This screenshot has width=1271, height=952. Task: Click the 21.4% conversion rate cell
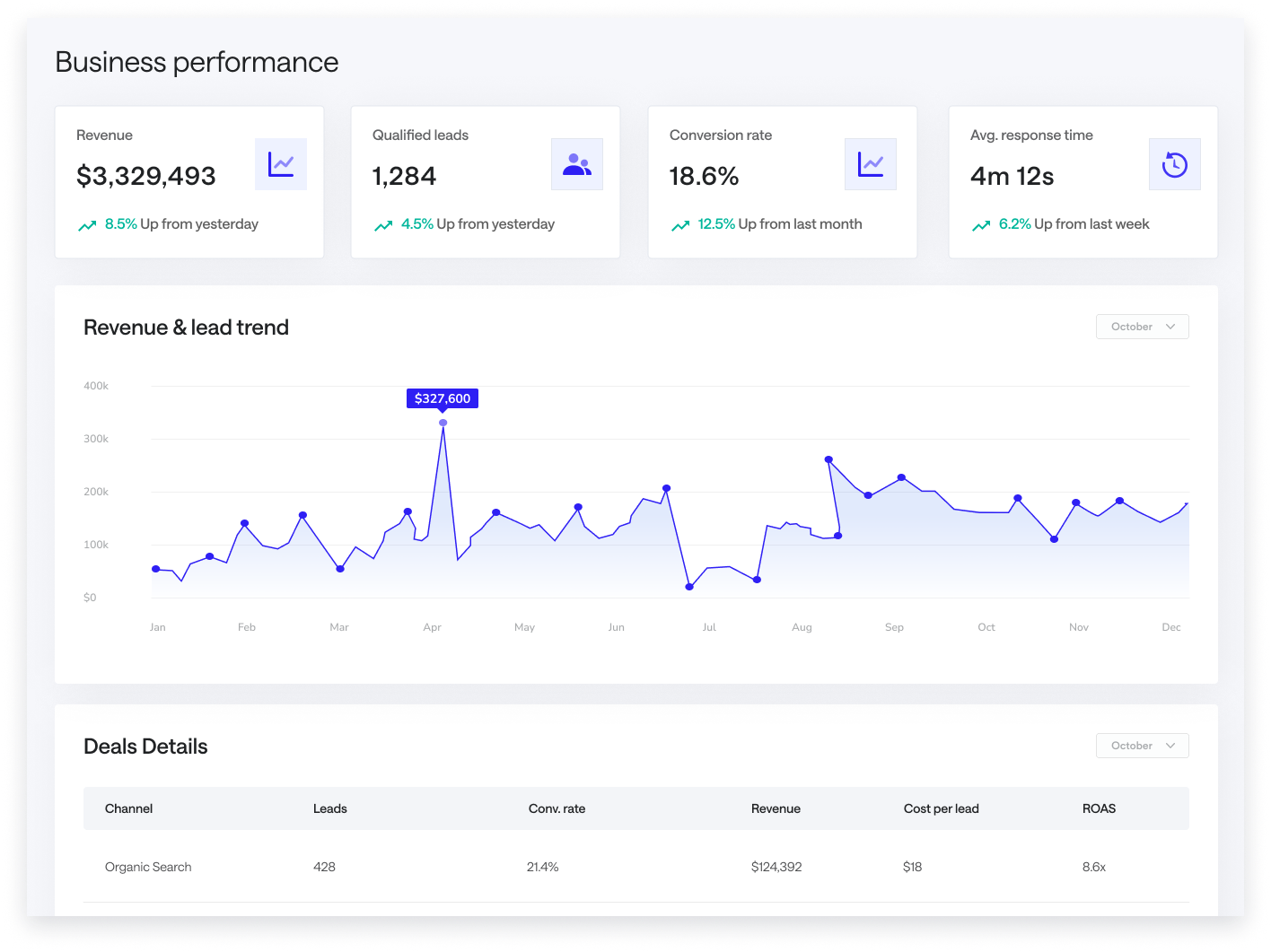coord(543,867)
